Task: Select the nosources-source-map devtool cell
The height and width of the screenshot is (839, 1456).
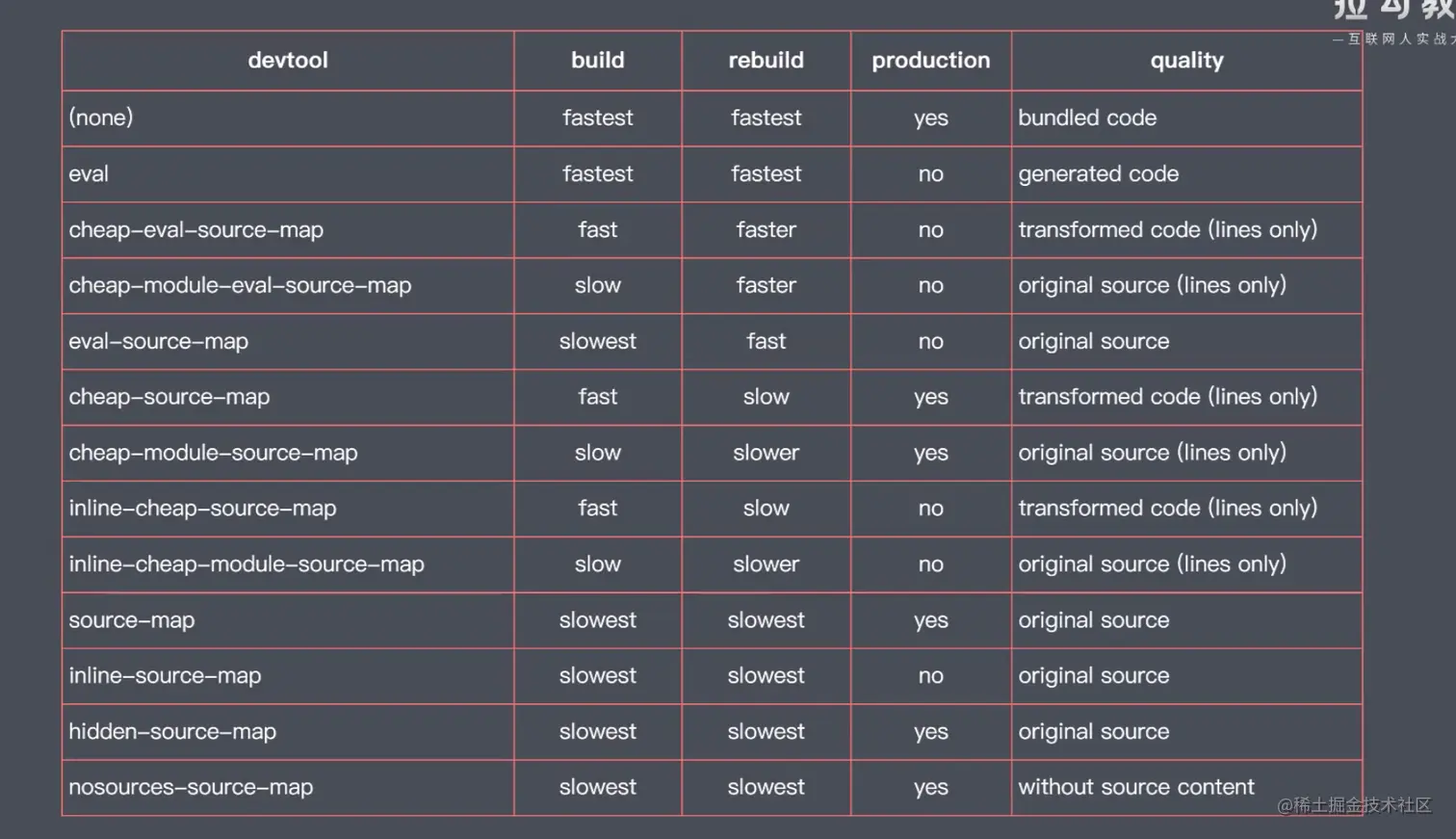Action: pos(191,788)
